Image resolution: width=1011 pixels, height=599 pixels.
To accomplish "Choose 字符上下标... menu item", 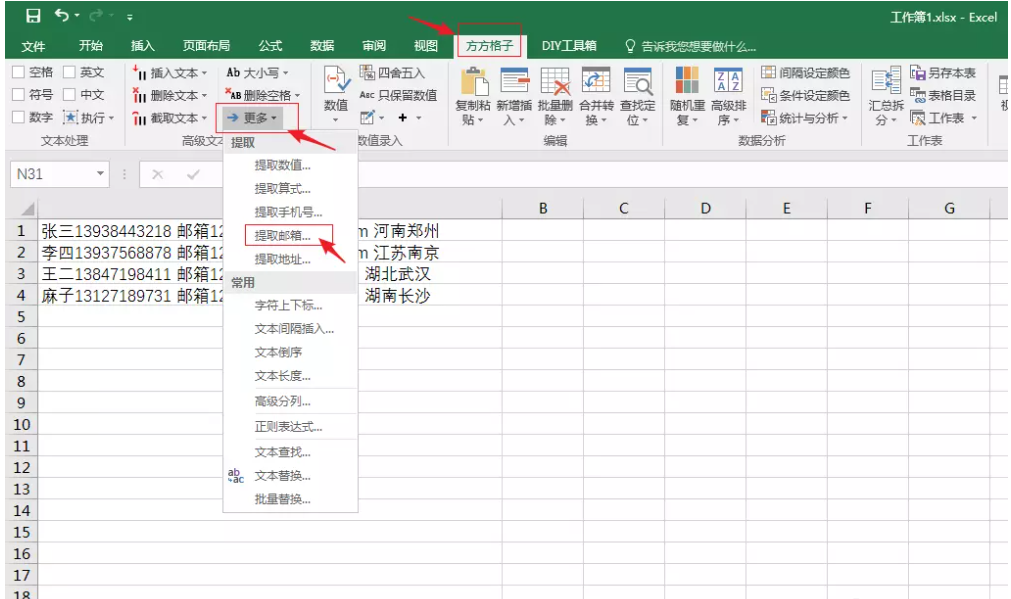I will [288, 306].
